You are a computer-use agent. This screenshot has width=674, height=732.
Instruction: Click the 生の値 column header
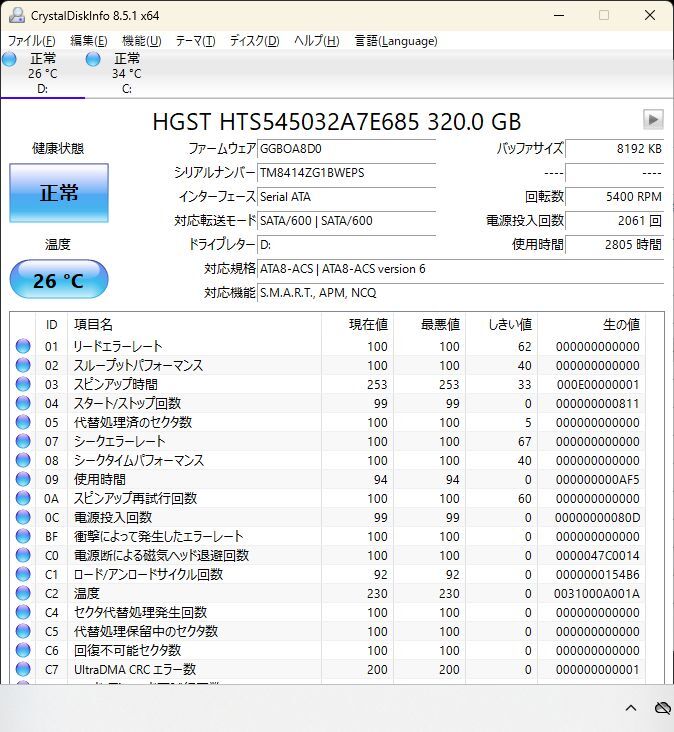591,324
